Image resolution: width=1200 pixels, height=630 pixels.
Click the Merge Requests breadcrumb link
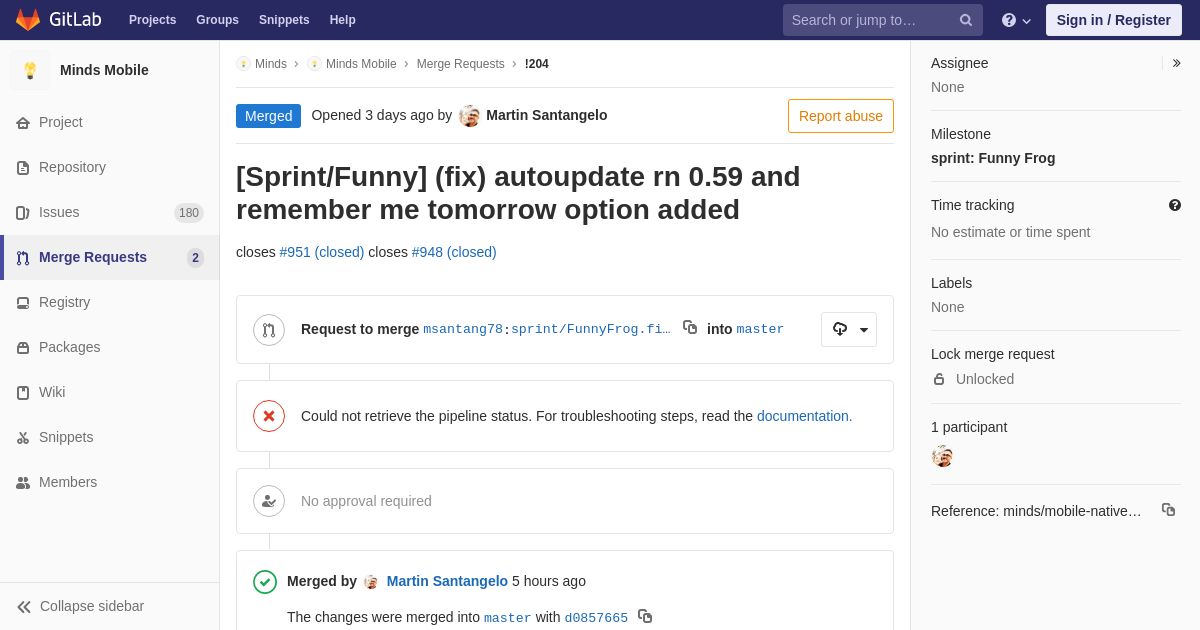(x=461, y=64)
